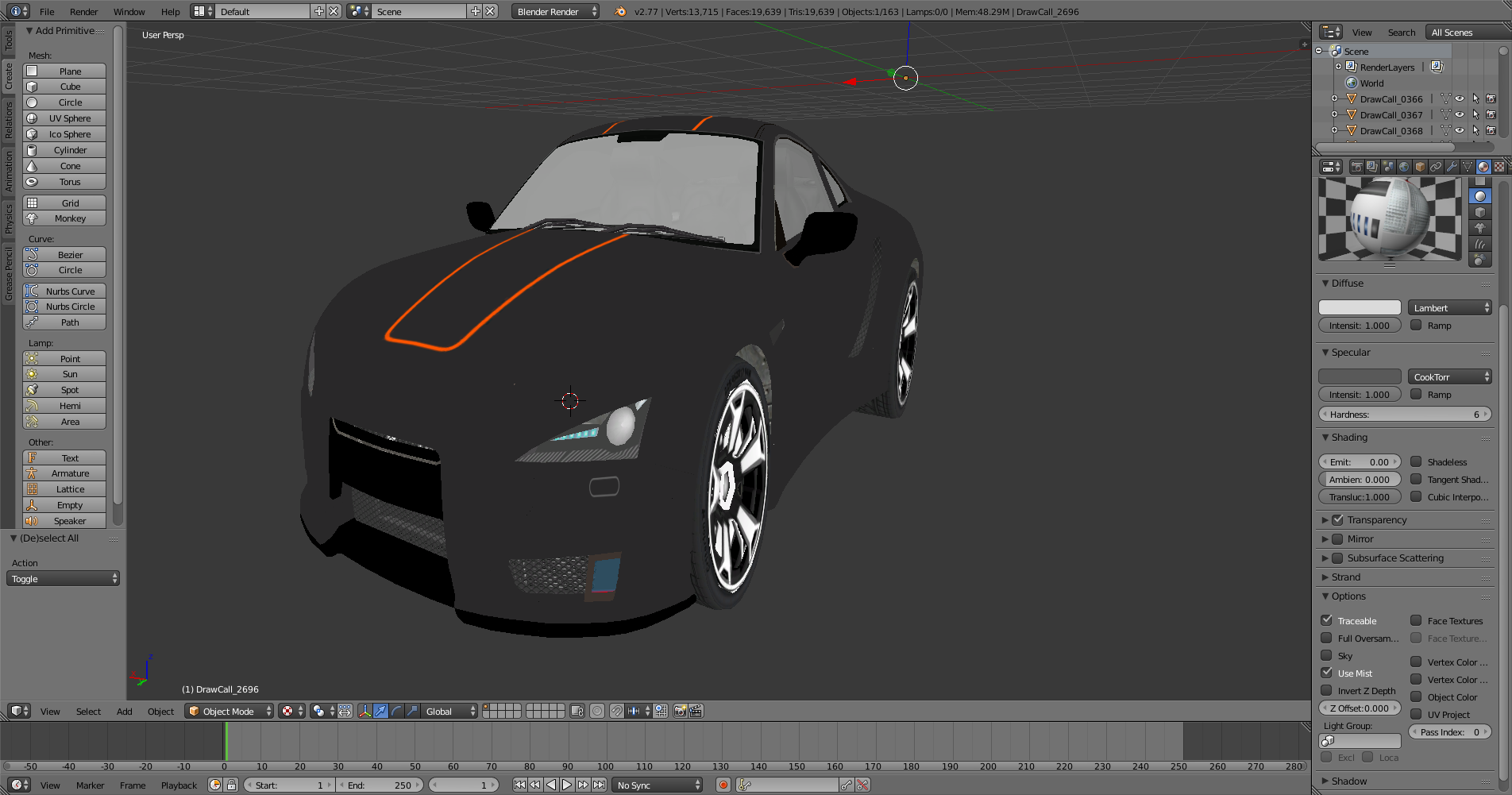The height and width of the screenshot is (795, 1512).
Task: Open the timeline Playback menu
Action: pos(179,785)
